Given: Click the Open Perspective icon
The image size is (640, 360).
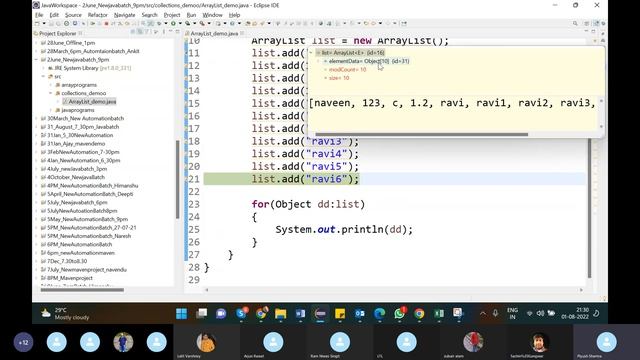Looking at the screenshot, I should [x=587, y=24].
